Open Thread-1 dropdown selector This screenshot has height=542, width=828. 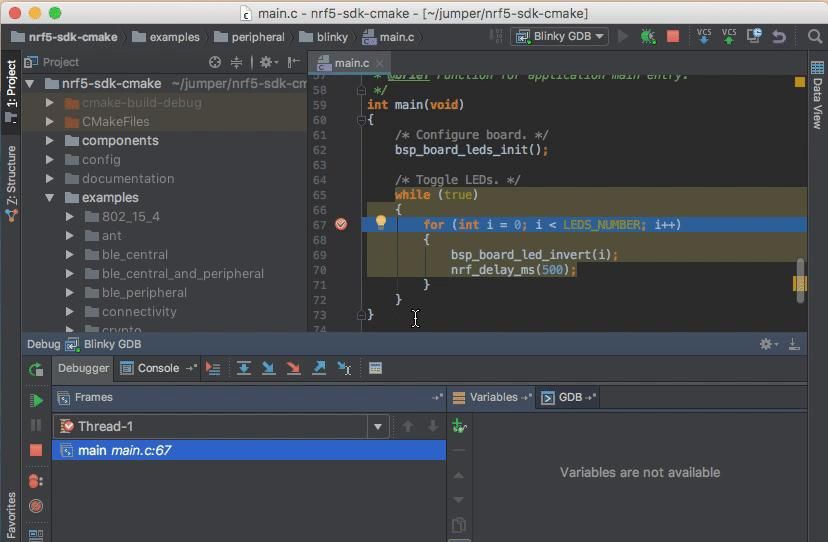(x=378, y=426)
